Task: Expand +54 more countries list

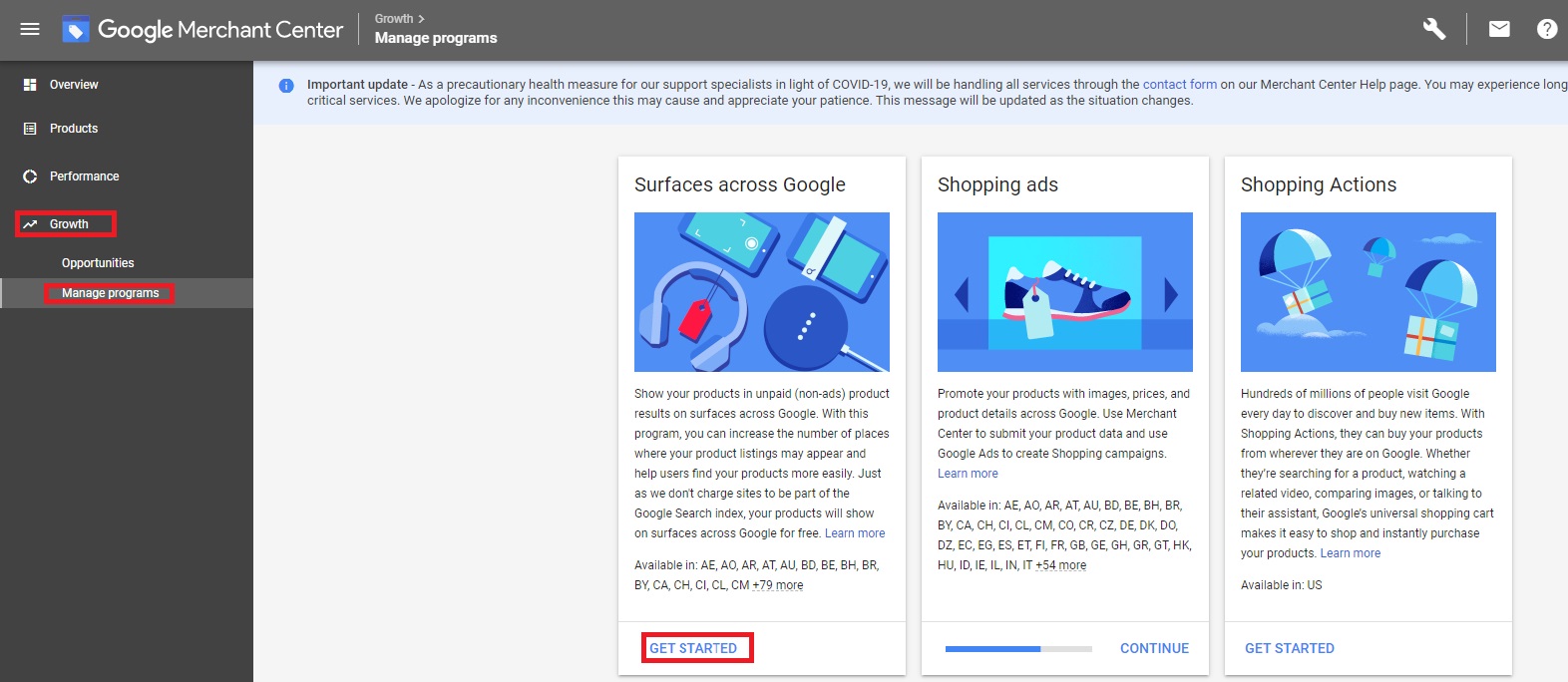Action: 1061,565
